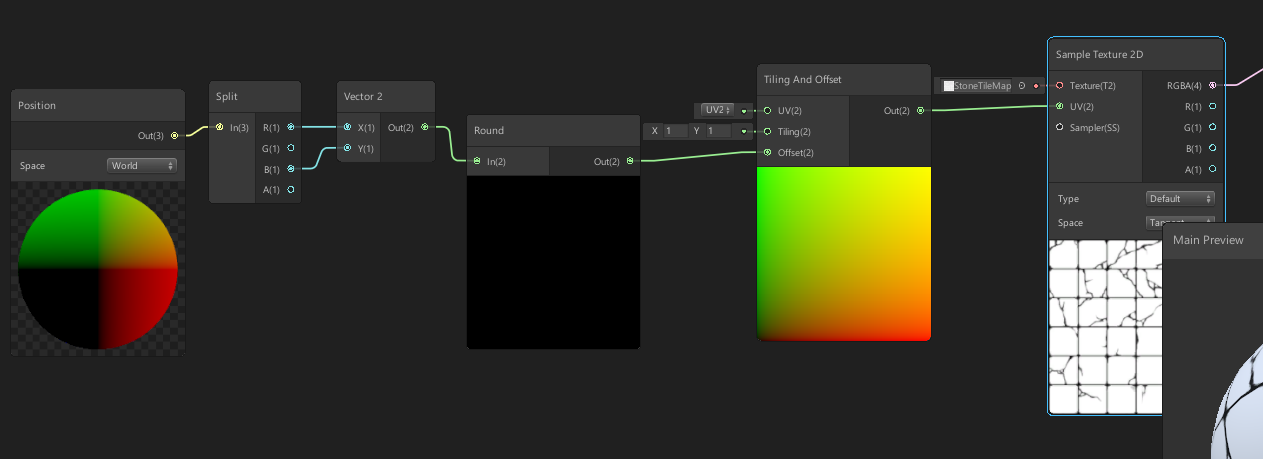Select the Position node title
Screen dimensions: 1263x459
(37, 106)
